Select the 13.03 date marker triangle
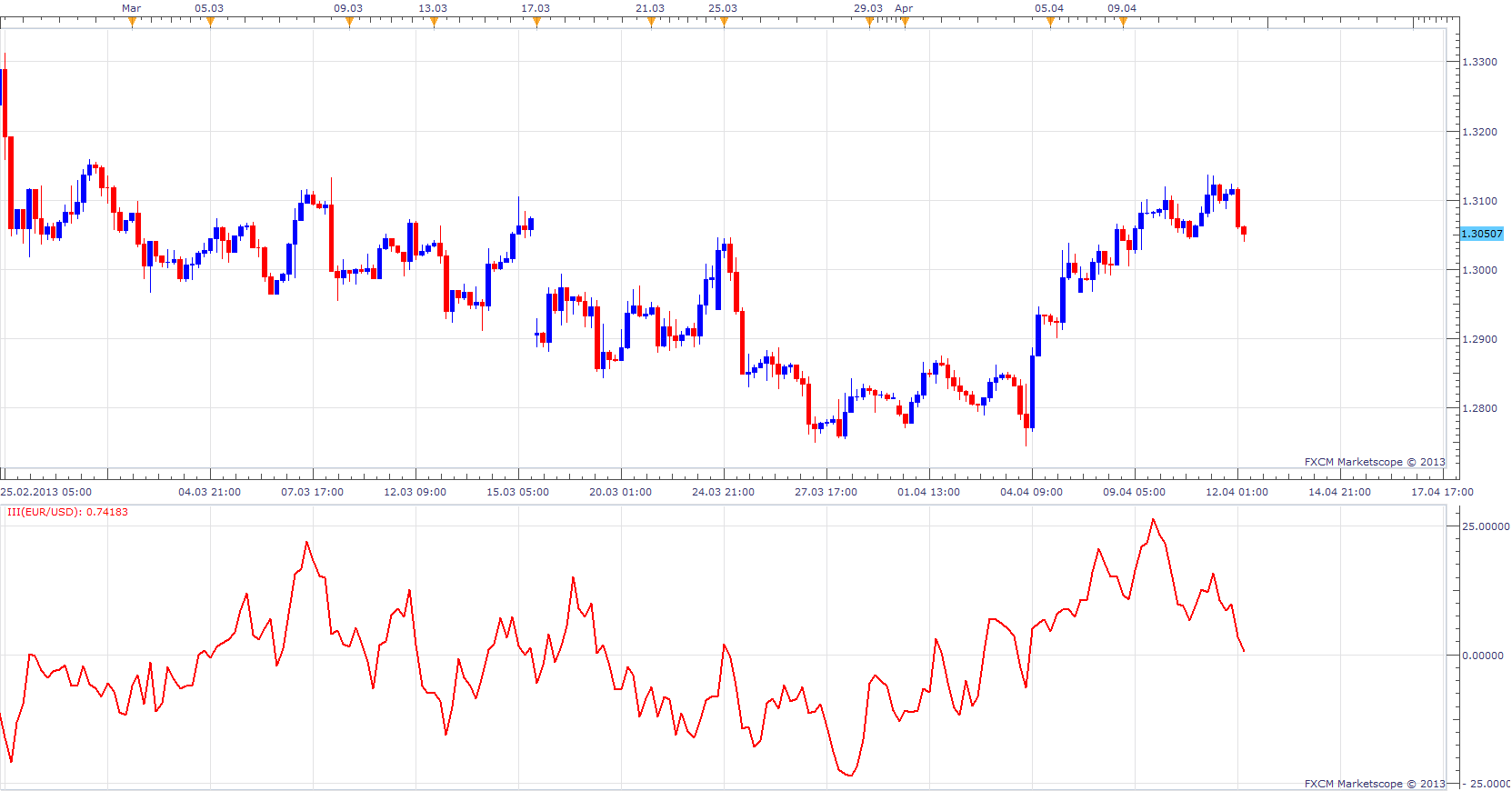 click(x=434, y=23)
